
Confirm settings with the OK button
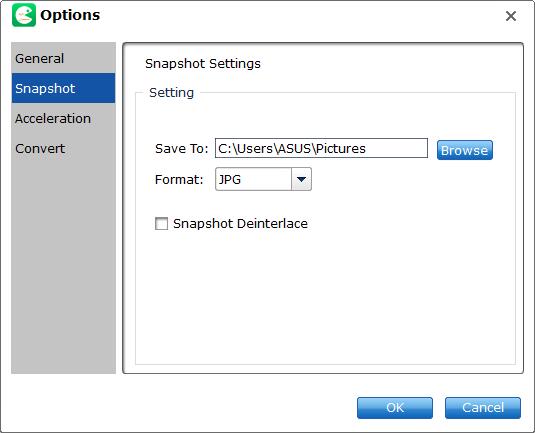click(395, 407)
